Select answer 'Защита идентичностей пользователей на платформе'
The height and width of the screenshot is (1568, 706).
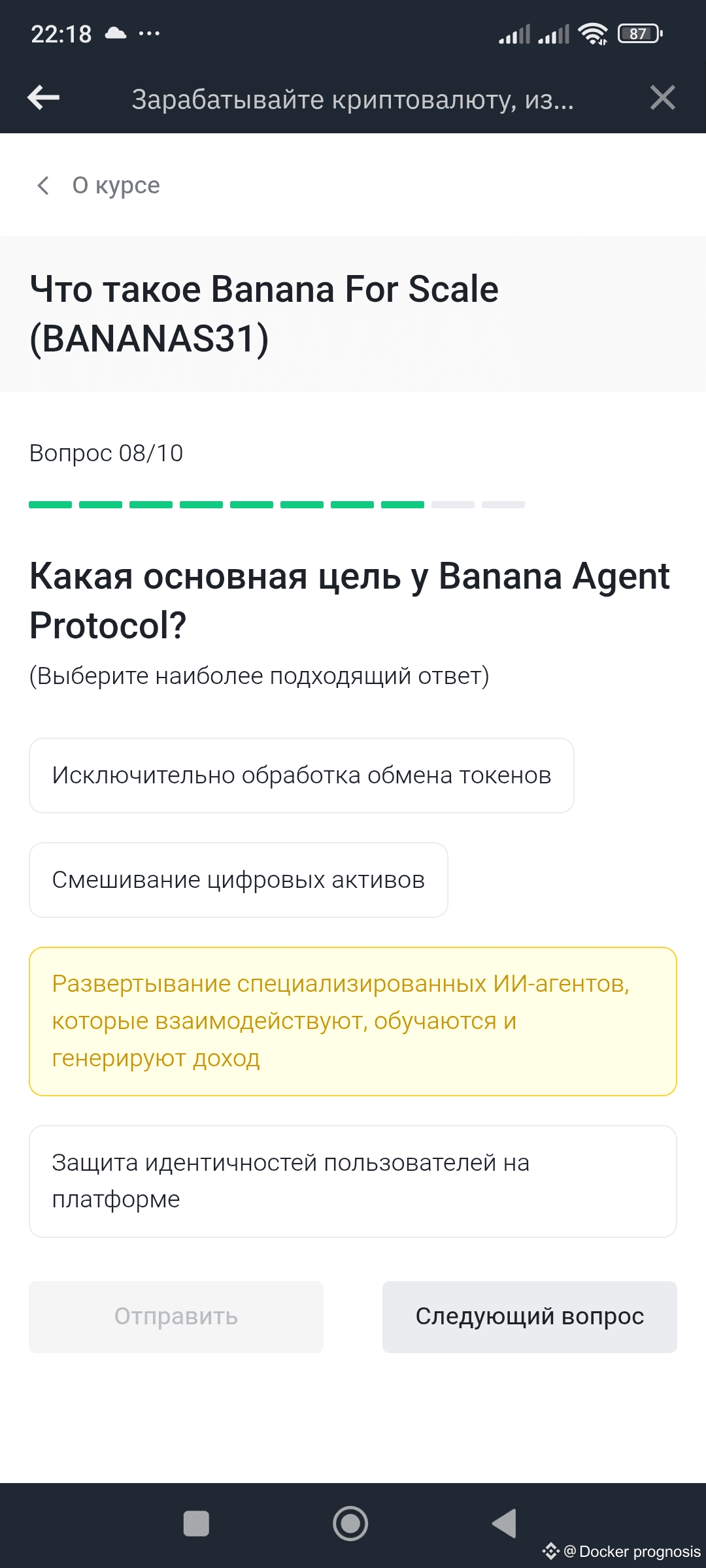click(x=353, y=1181)
